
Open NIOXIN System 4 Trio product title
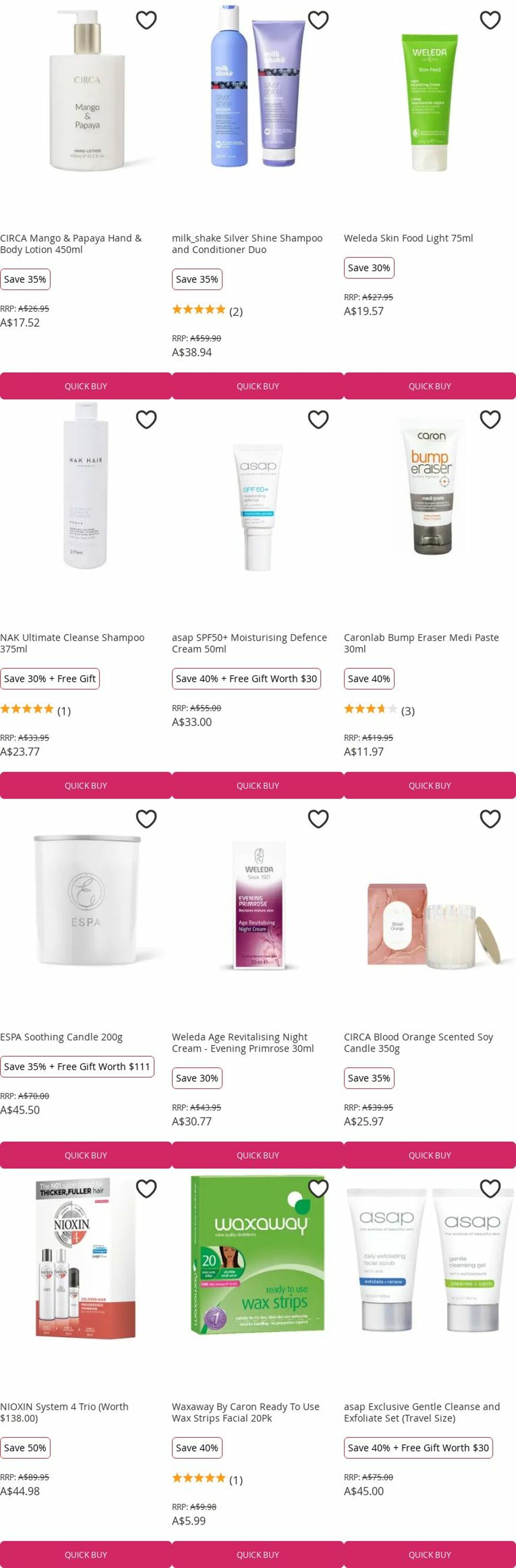coord(65,1412)
